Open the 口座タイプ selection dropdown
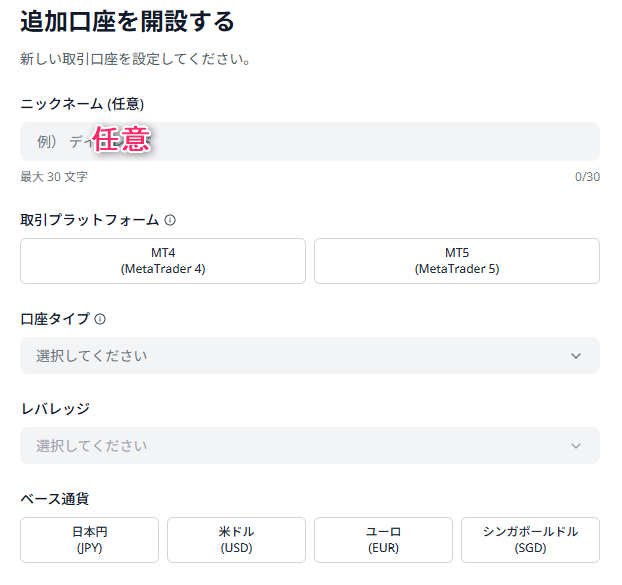Image resolution: width=622 pixels, height=585 pixels. 310,356
